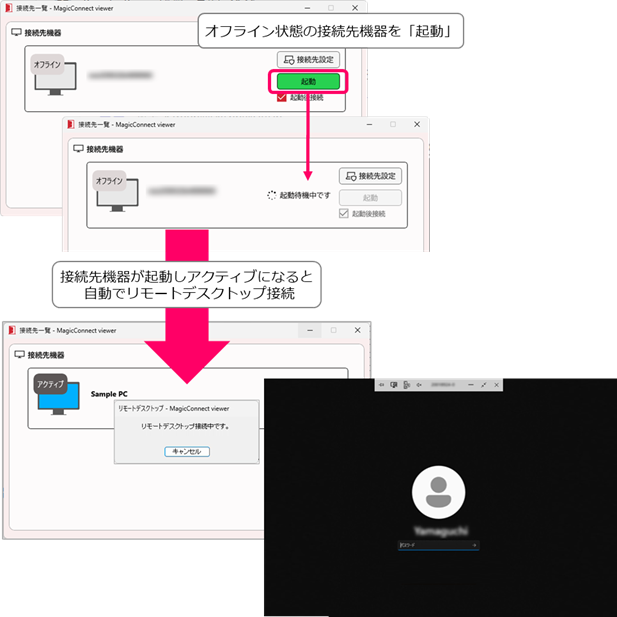Viewport: 617px width, 617px height.
Task: Toggle the checked red 起動後接続 checkbox
Action: click(x=281, y=98)
